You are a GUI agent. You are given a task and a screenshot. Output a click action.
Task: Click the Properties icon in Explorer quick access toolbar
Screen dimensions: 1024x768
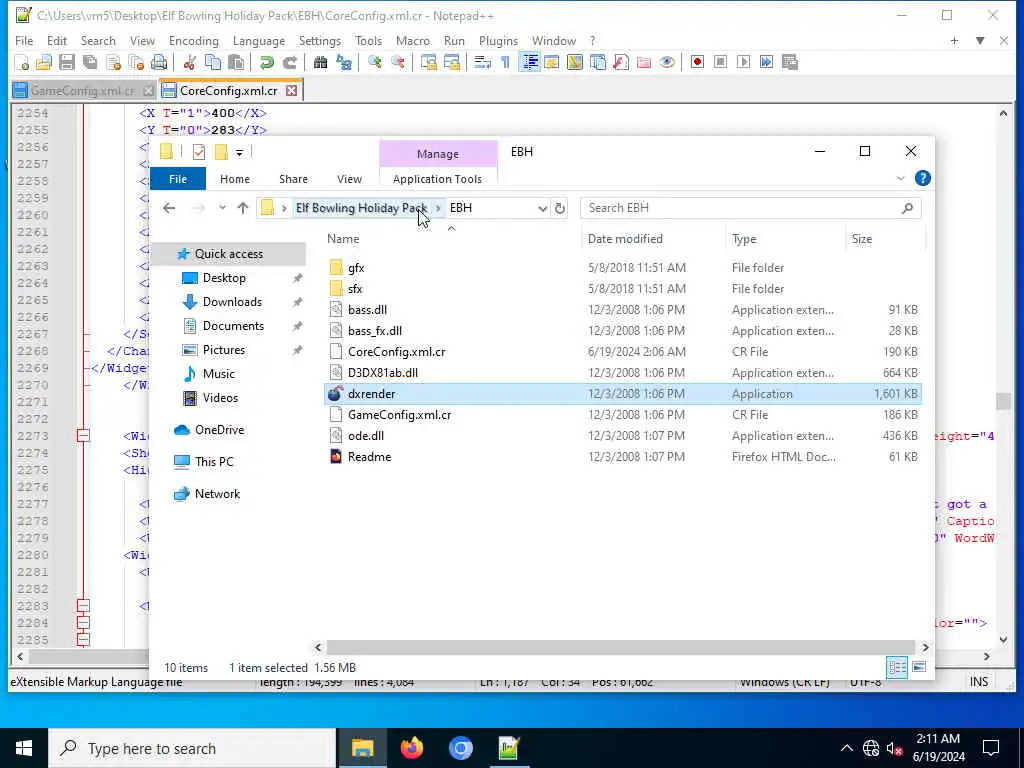point(199,153)
